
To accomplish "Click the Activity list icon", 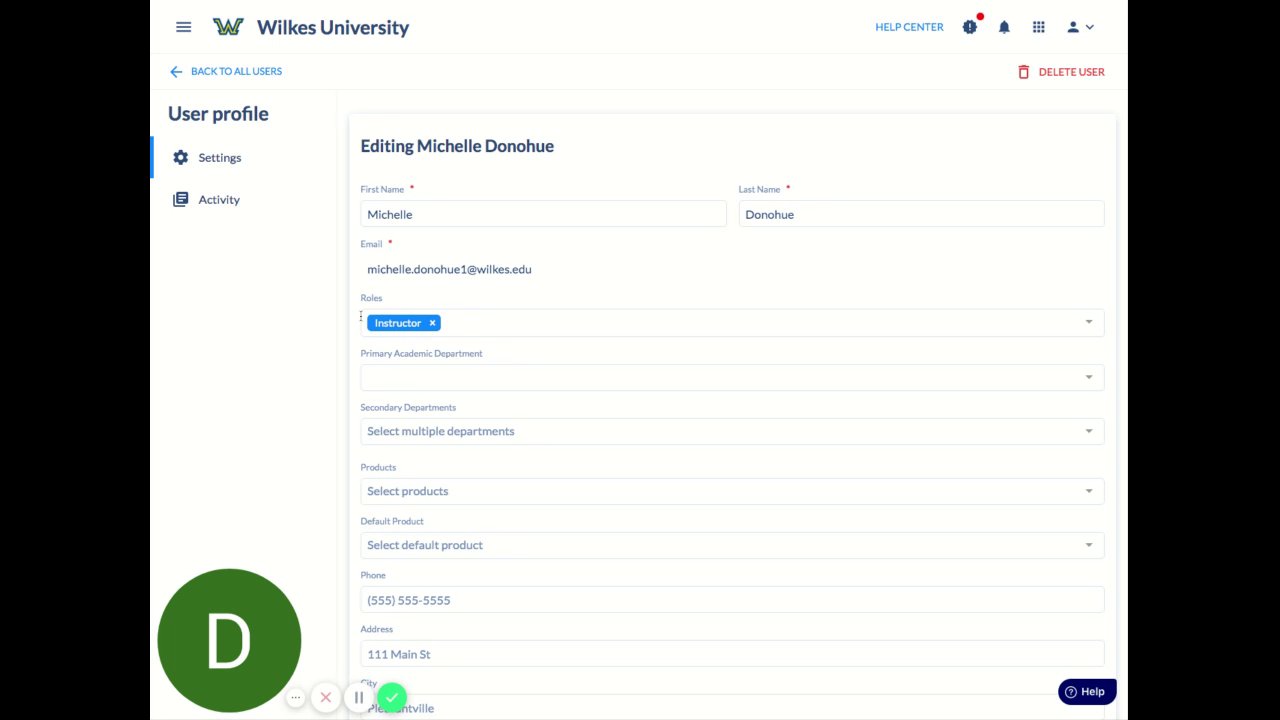I will tap(180, 199).
